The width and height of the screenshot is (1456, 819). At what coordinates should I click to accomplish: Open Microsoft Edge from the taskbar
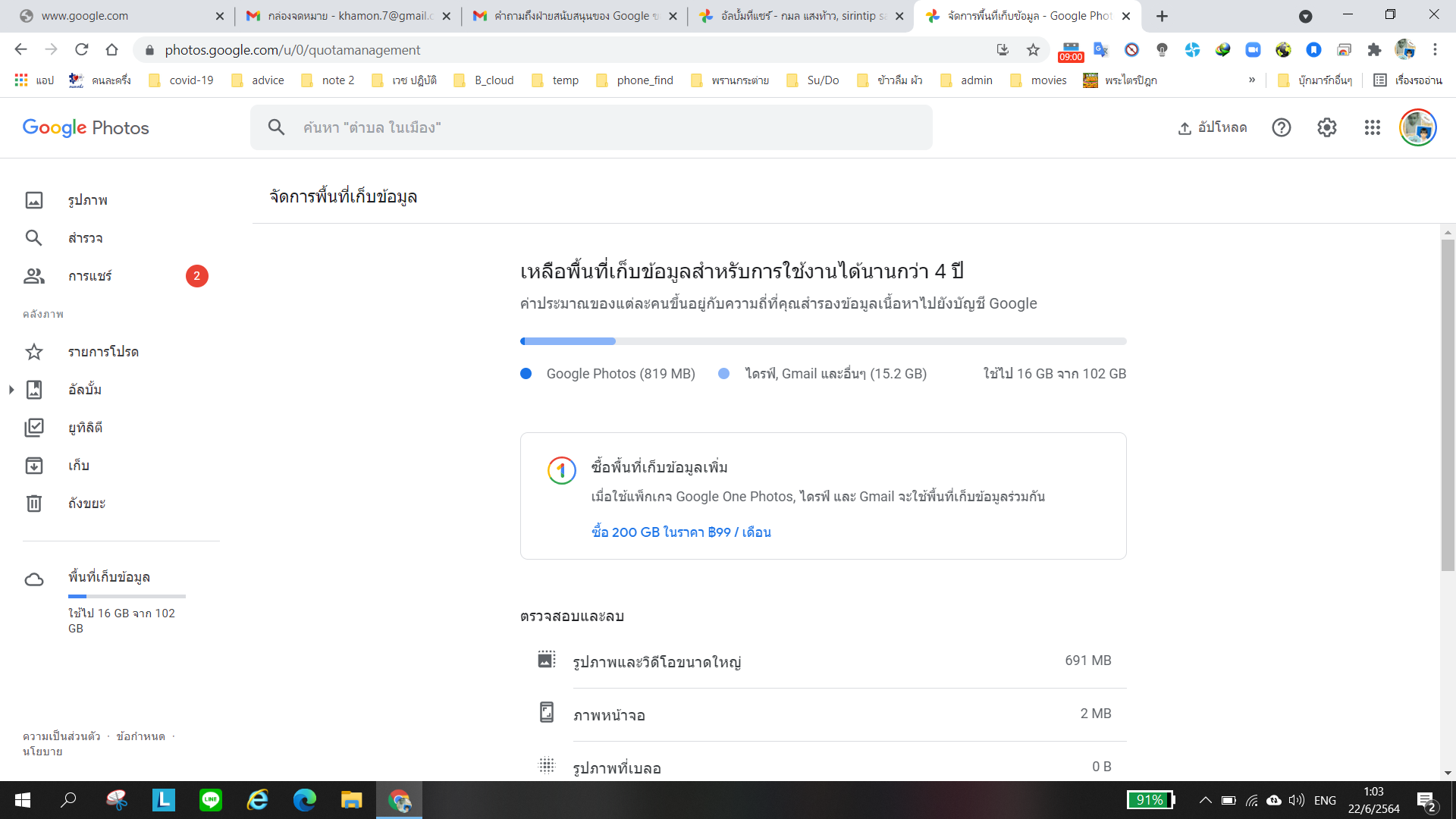tap(305, 800)
